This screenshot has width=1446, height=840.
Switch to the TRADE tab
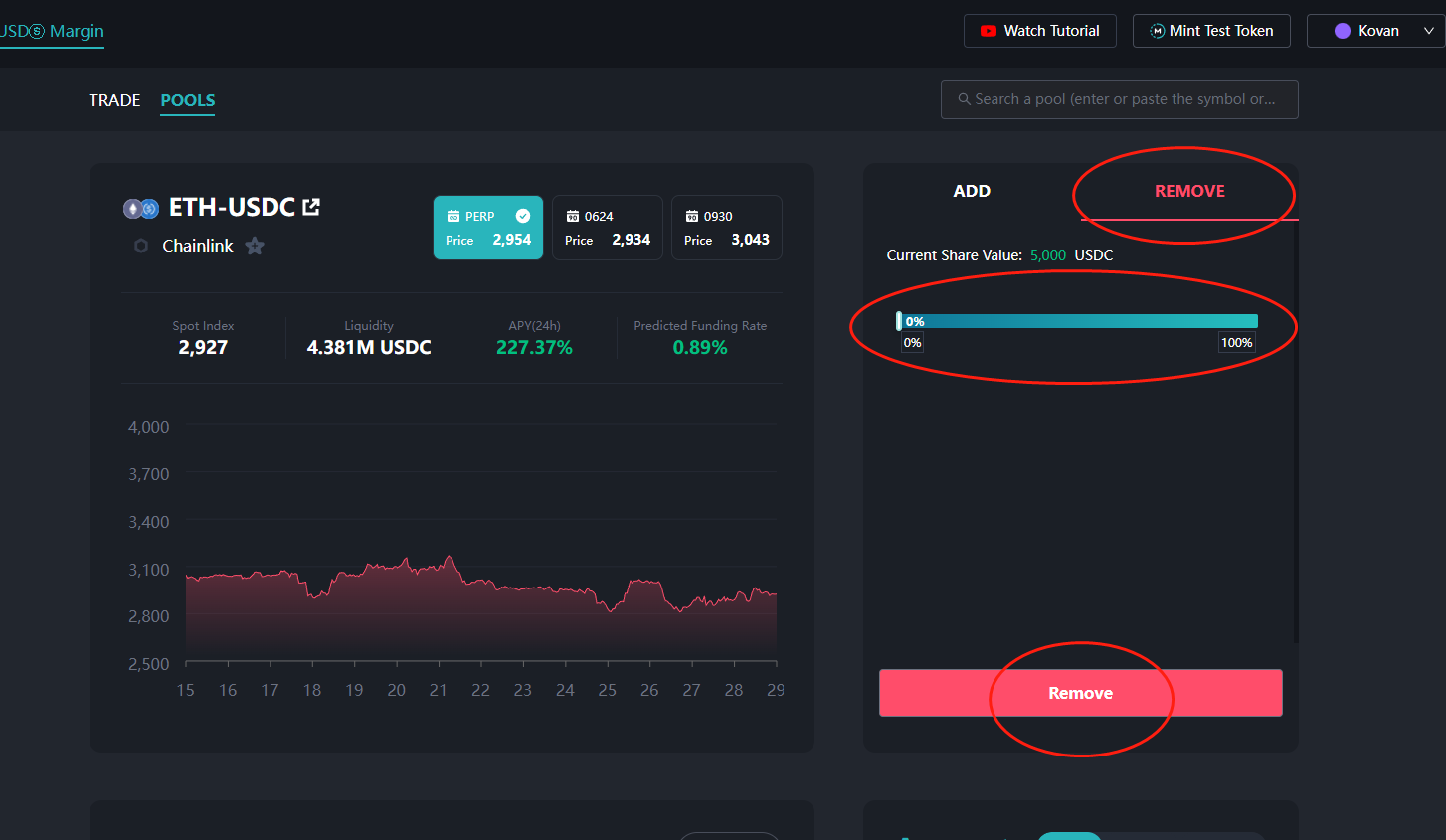(x=114, y=100)
